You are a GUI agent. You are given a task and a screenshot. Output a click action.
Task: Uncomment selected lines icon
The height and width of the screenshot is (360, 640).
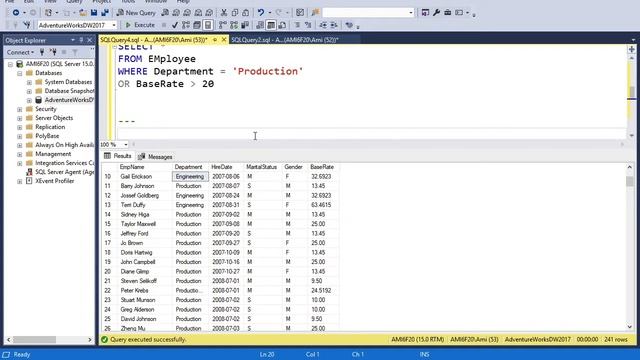pos(308,25)
